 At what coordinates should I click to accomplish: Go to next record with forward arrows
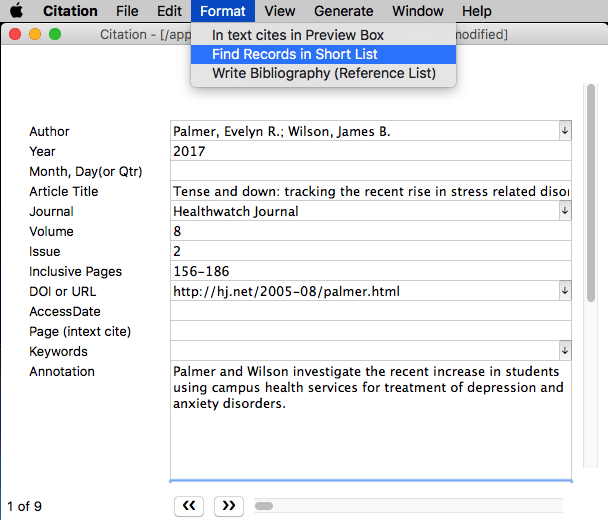click(229, 505)
